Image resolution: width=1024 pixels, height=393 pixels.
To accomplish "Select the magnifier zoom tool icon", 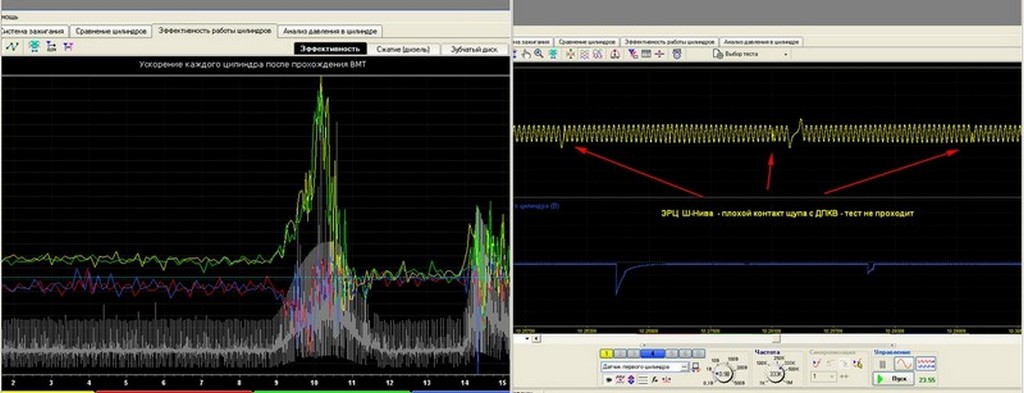I will coord(539,54).
